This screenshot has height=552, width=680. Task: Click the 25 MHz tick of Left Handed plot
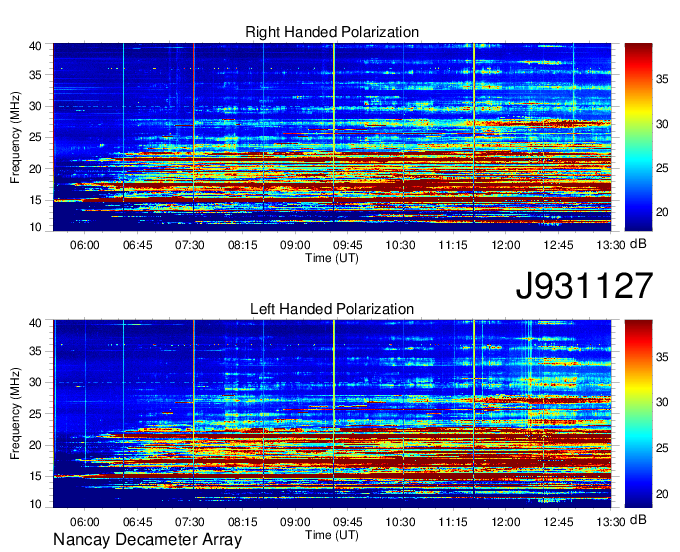[x=35, y=414]
